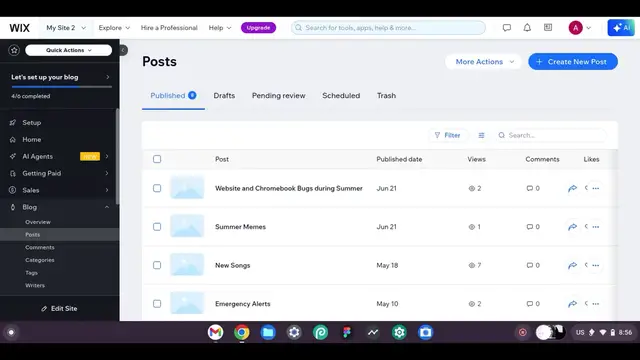
Task: Click the customize columns icon next to Filter
Action: coord(481,135)
